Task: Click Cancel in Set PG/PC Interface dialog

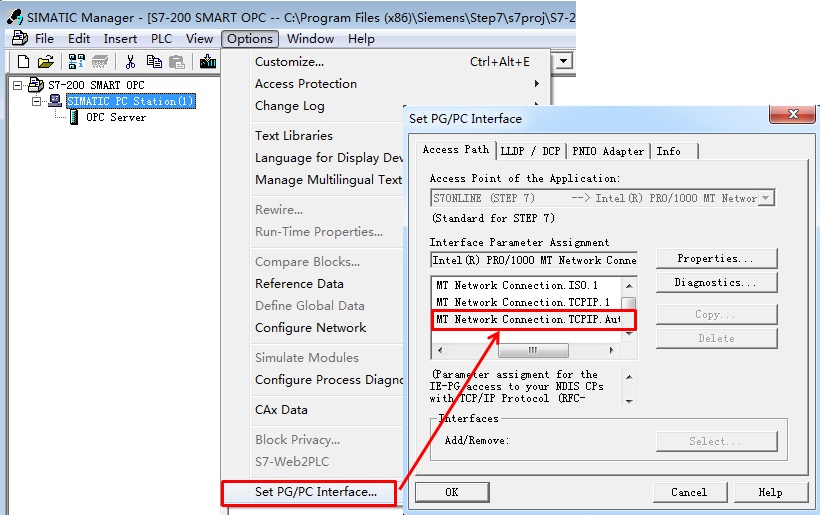Action: pyautogui.click(x=690, y=492)
